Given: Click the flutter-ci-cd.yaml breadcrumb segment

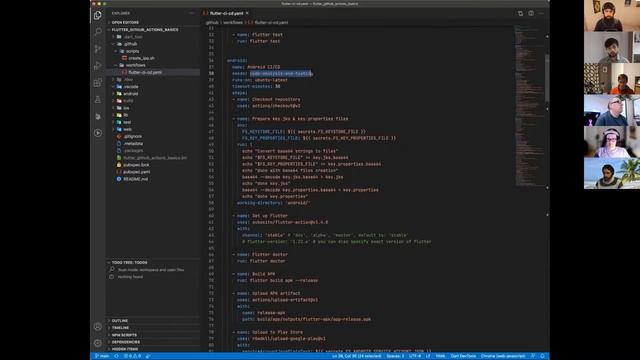Looking at the screenshot, I should coord(271,22).
